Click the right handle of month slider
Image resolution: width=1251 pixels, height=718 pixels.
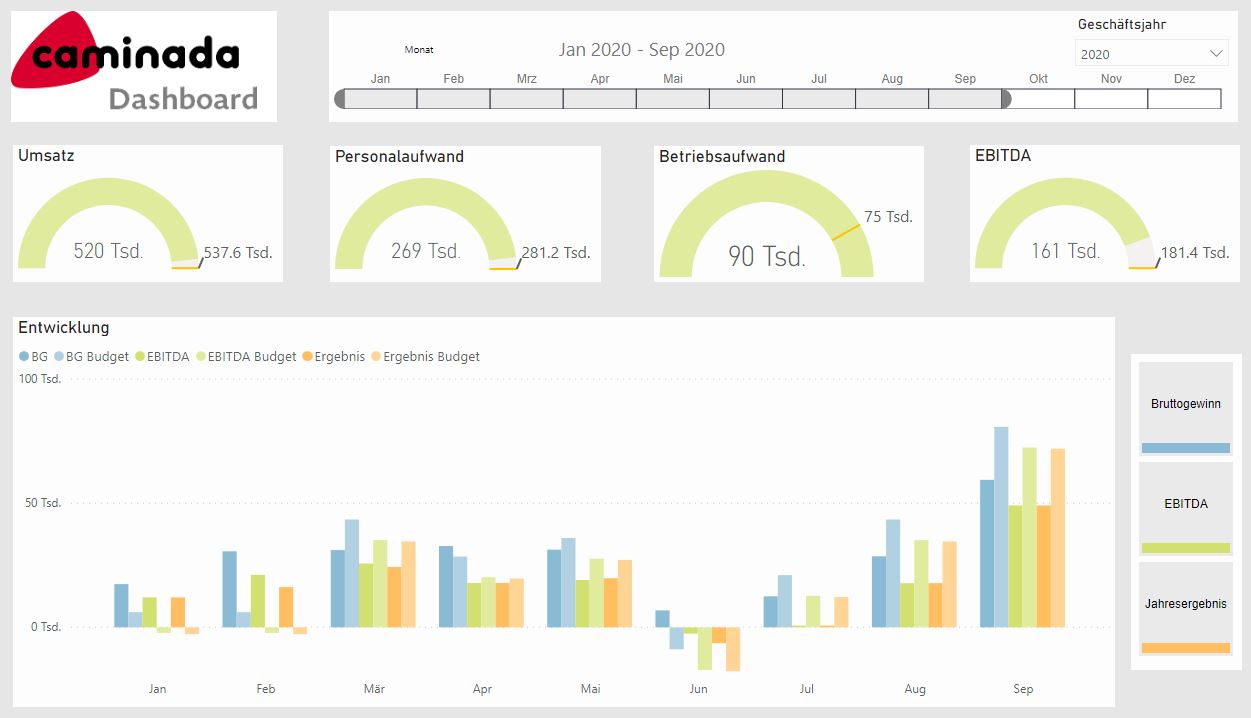click(1006, 99)
